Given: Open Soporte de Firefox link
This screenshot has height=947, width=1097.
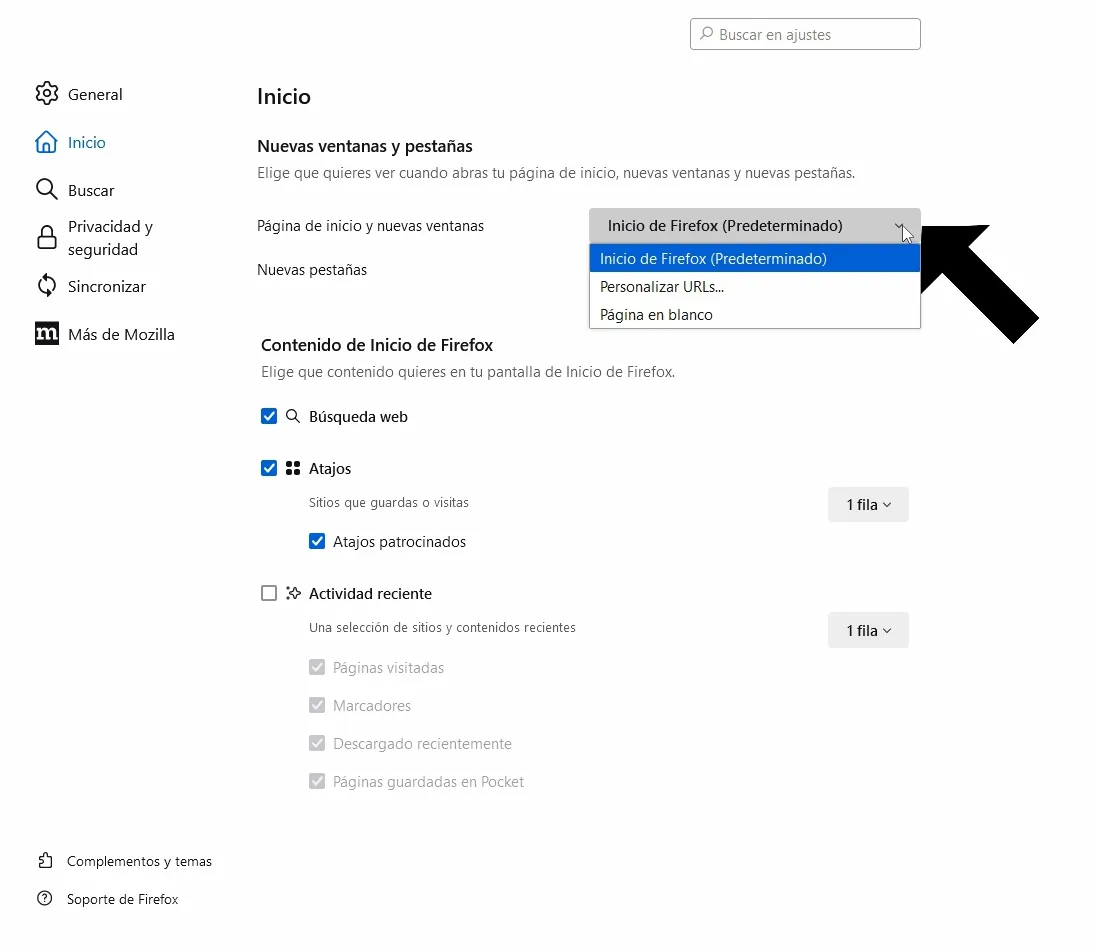Looking at the screenshot, I should 122,899.
